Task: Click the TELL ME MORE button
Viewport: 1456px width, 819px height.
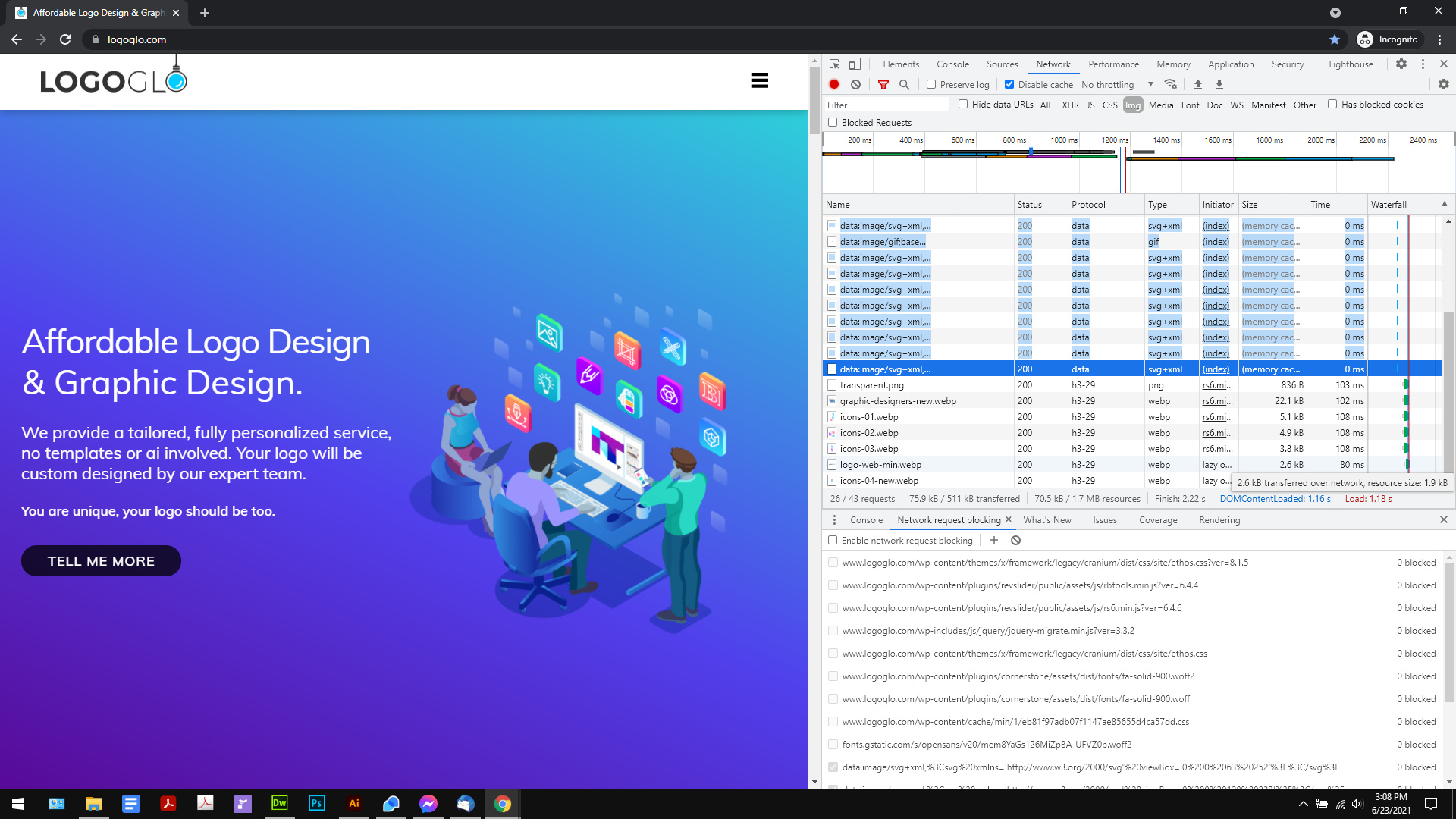Action: pyautogui.click(x=101, y=561)
